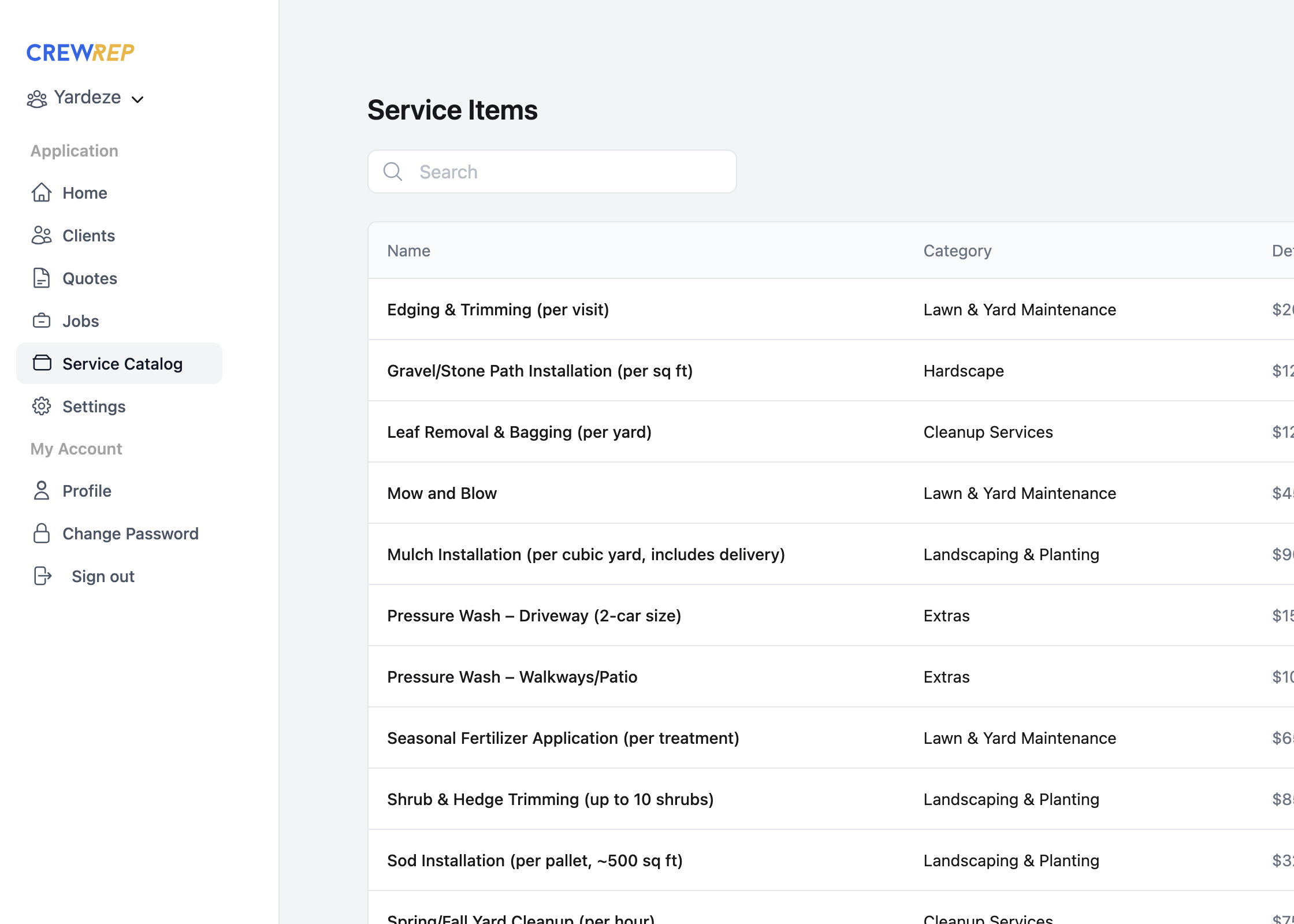The image size is (1294, 924).
Task: Open Pressure Wash – Walkways/Patio row
Action: tap(512, 677)
